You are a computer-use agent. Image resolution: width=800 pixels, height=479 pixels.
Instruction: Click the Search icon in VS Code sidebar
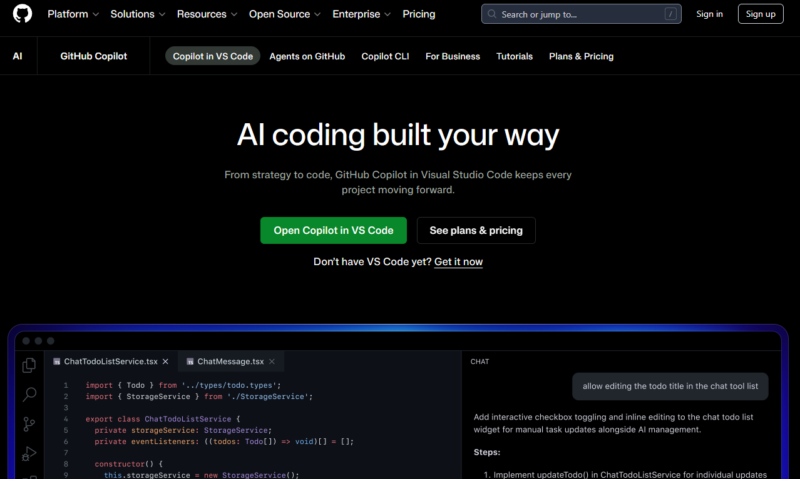[29, 394]
